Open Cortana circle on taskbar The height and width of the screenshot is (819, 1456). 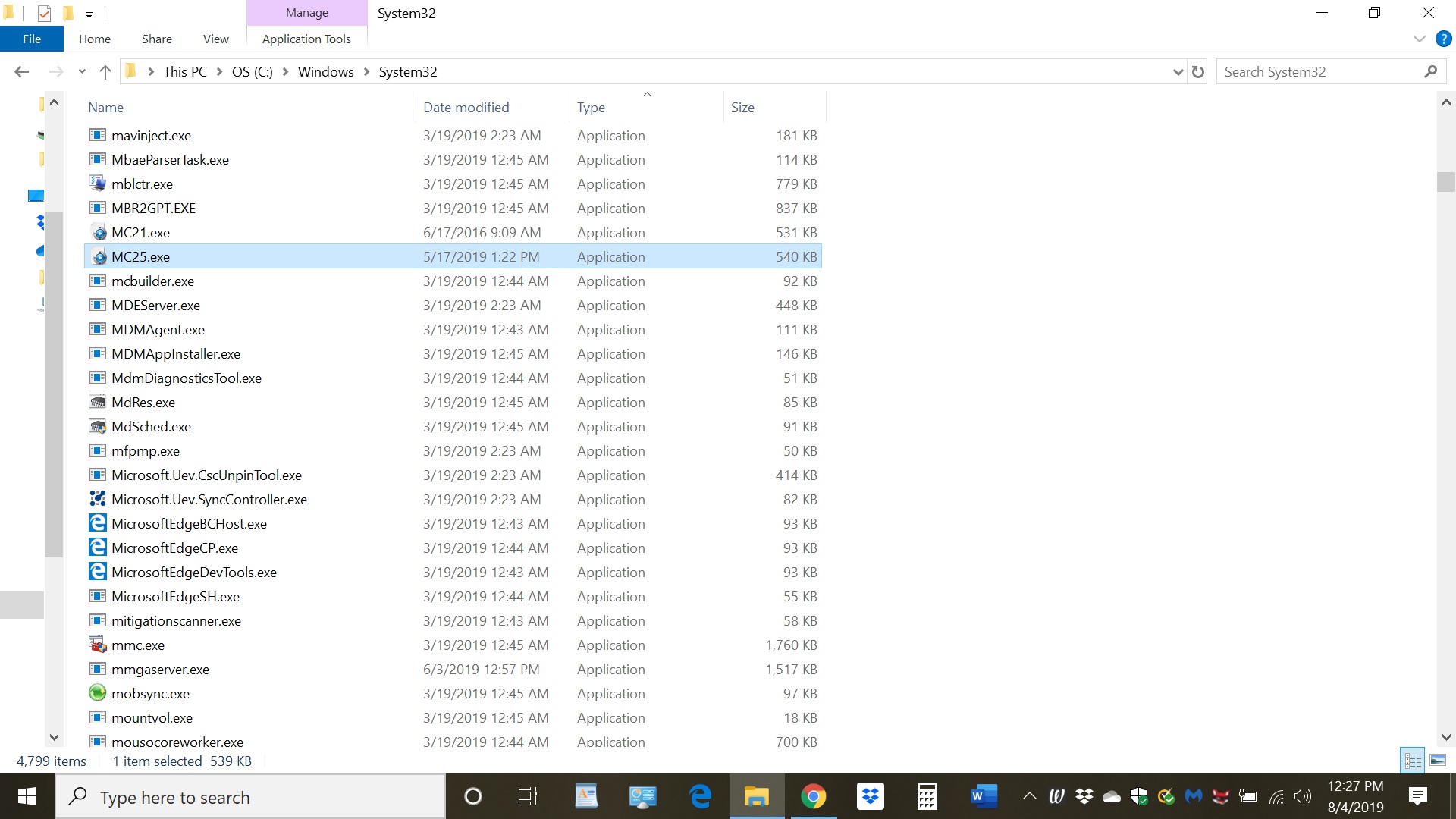pyautogui.click(x=472, y=796)
